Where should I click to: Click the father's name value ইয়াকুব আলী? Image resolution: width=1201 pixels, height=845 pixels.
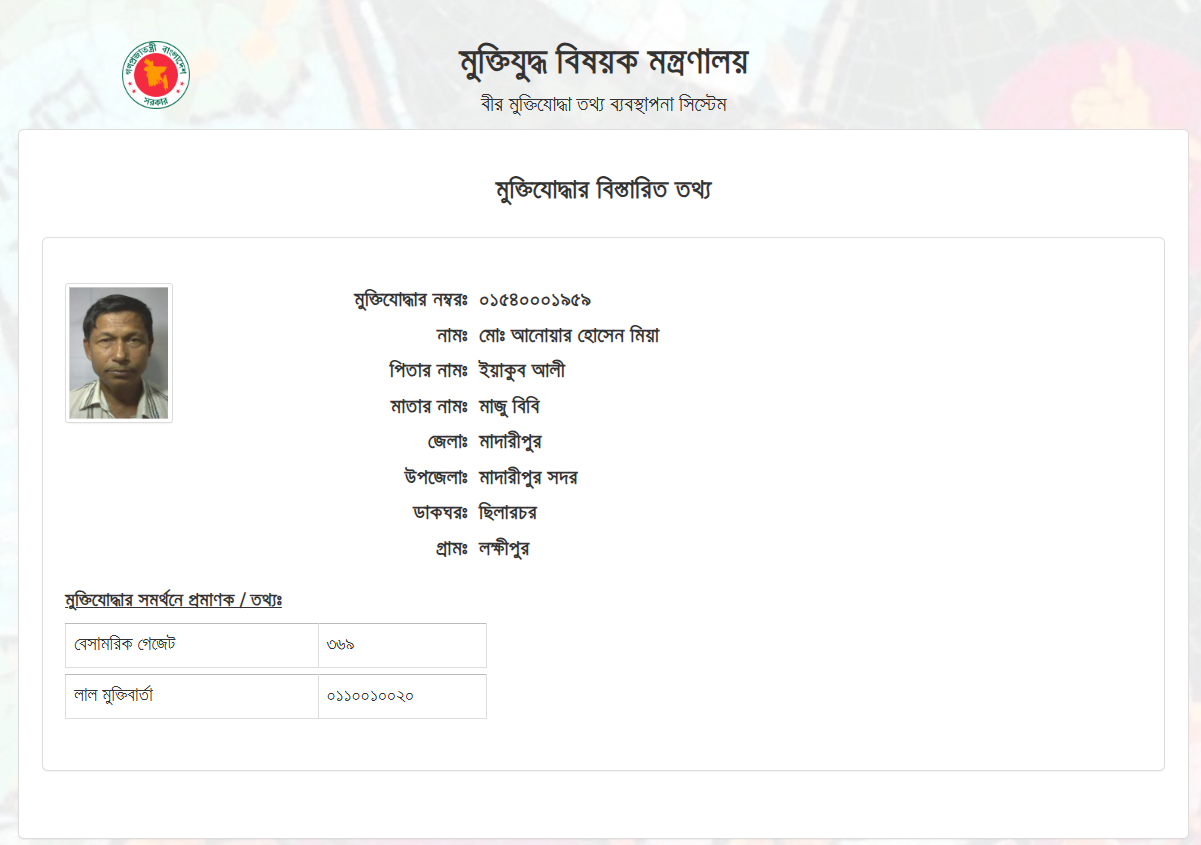point(522,371)
